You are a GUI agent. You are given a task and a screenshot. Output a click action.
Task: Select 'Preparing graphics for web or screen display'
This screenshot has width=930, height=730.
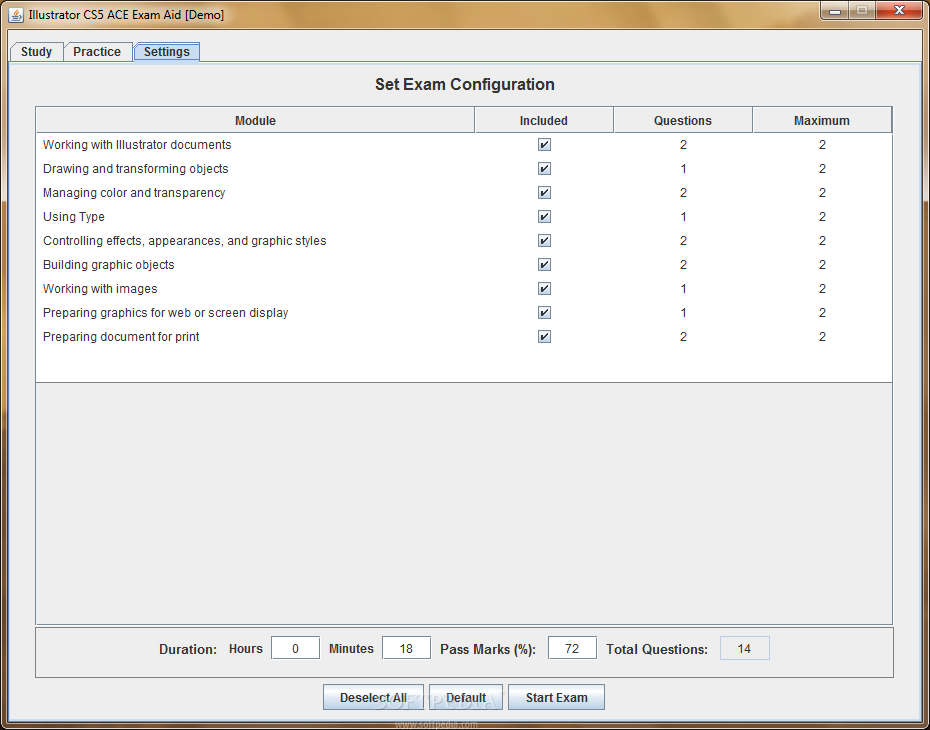click(x=165, y=313)
